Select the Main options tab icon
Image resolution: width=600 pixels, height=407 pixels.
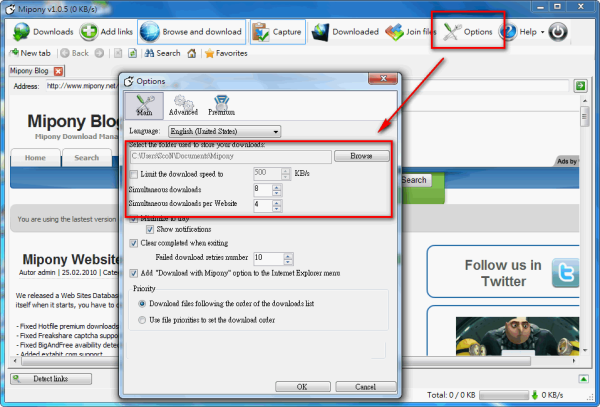144,105
